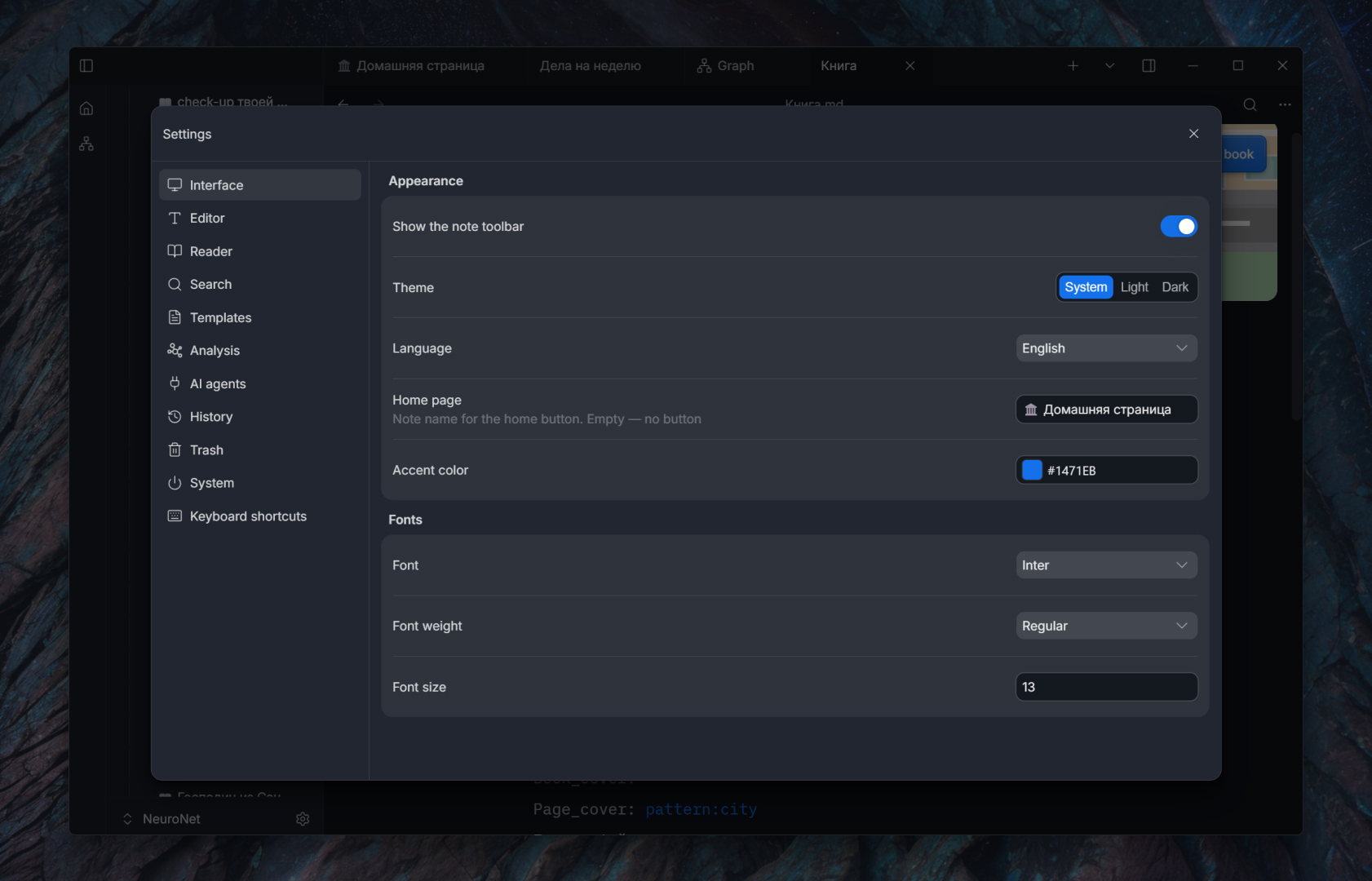The height and width of the screenshot is (881, 1372).
Task: Switch to the Graph tab
Action: (x=726, y=66)
